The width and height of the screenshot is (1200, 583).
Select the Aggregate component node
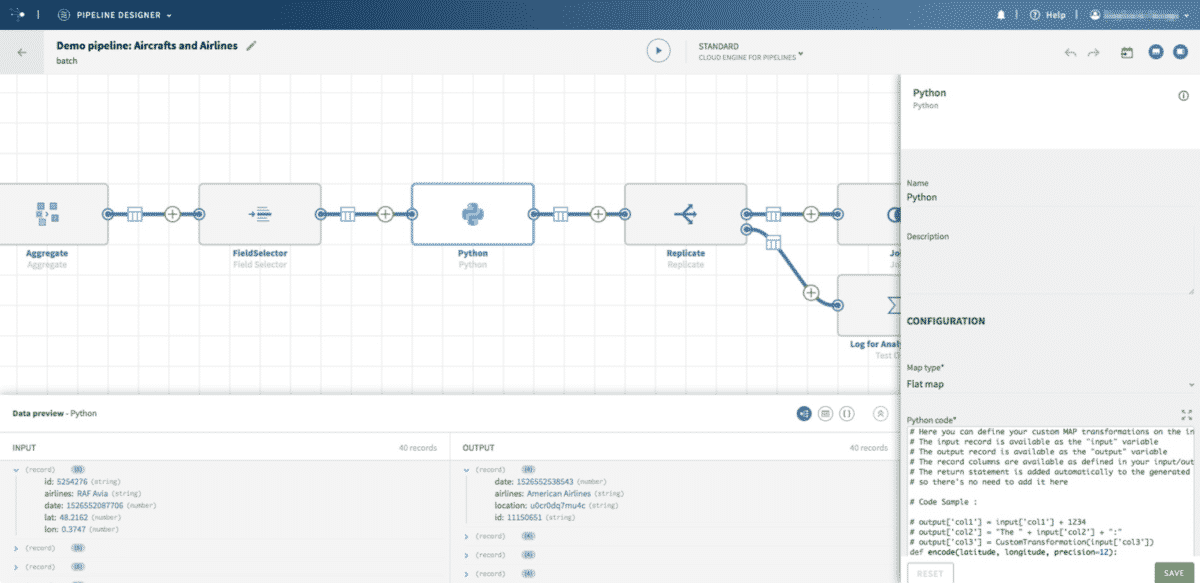click(x=48, y=213)
